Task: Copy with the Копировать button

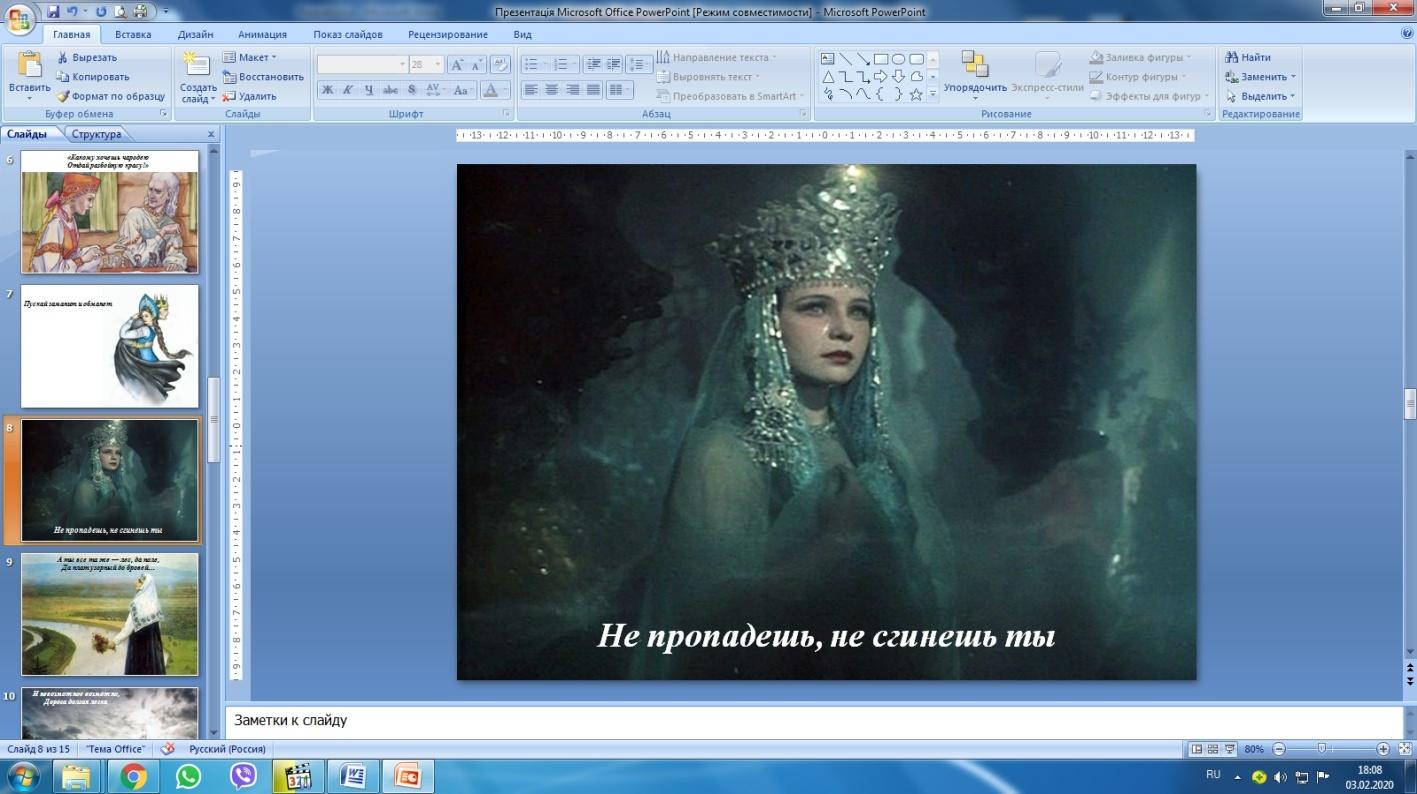Action: click(93, 77)
